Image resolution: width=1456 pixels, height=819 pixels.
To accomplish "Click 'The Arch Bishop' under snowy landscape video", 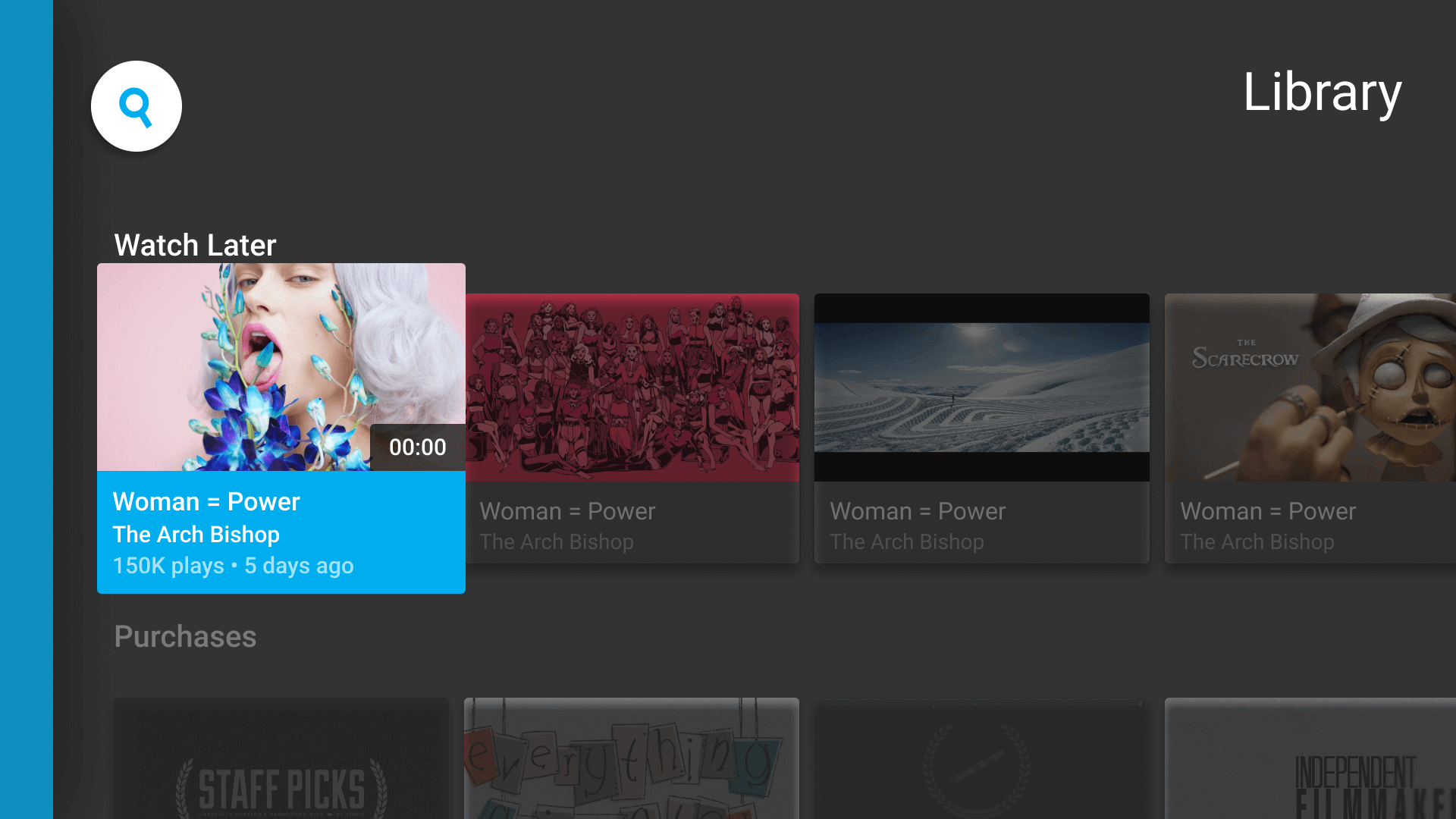I will 907,542.
